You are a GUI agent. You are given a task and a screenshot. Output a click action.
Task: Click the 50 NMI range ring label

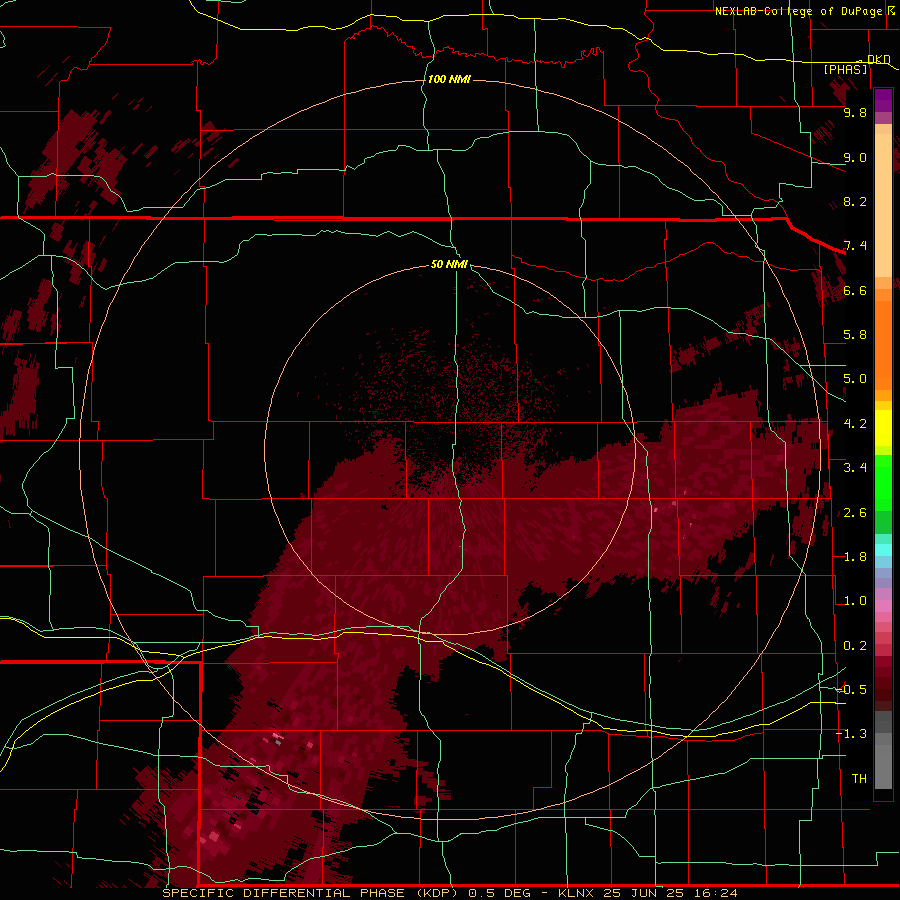449,264
